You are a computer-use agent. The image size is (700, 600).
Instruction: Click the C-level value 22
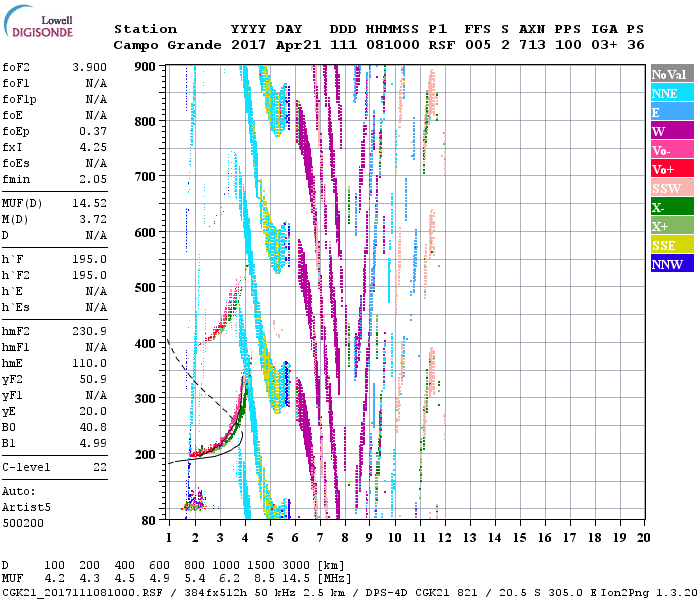(x=100, y=467)
